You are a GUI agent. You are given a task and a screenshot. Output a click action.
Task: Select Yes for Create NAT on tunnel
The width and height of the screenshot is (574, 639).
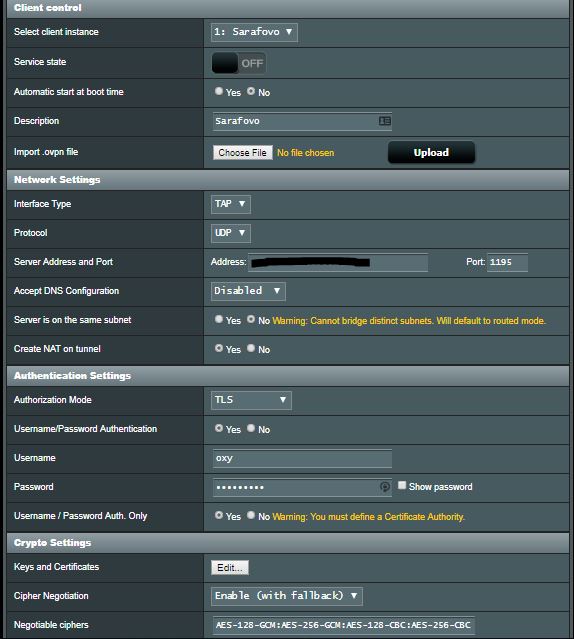click(x=219, y=348)
